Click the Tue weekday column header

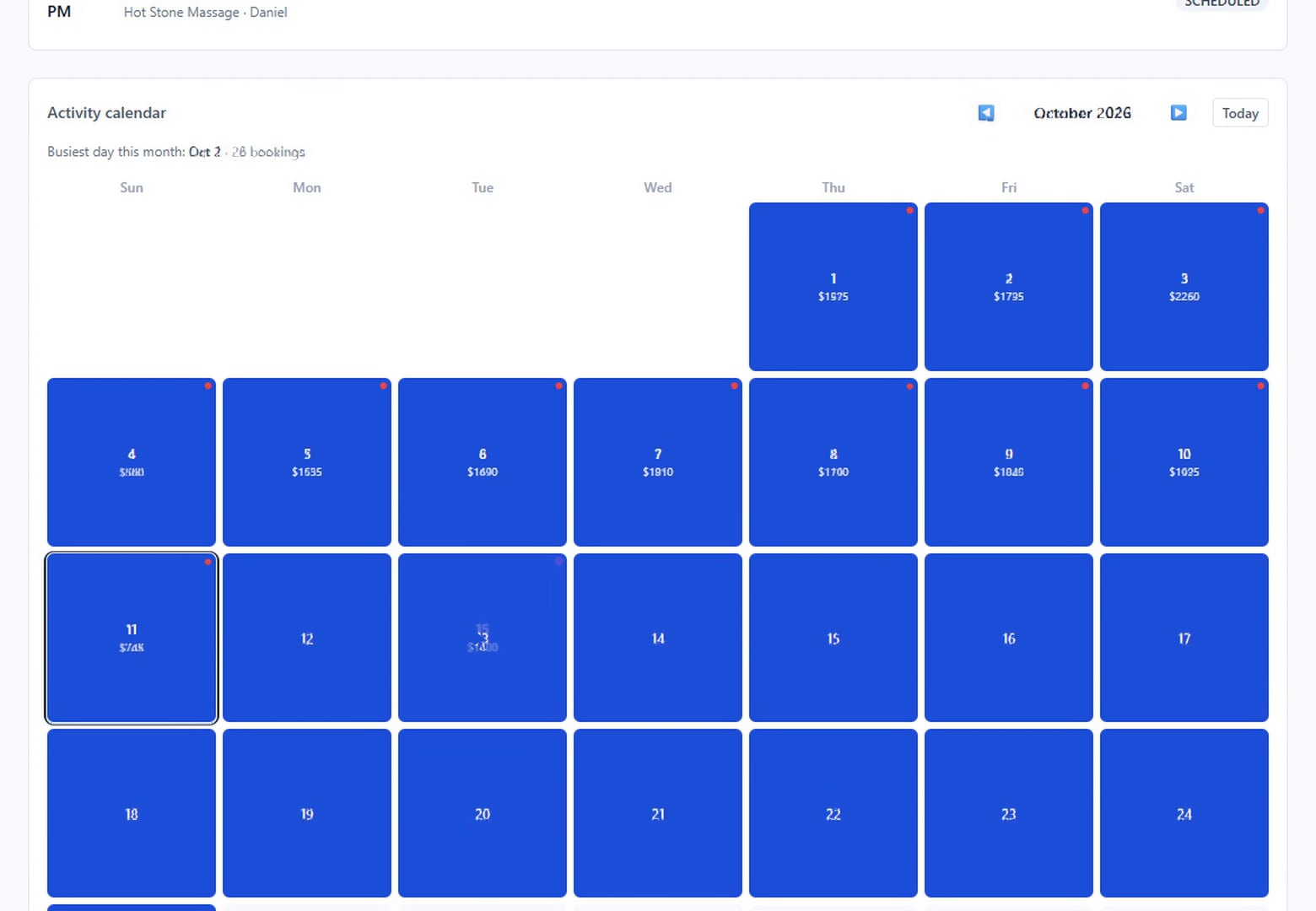pos(483,187)
